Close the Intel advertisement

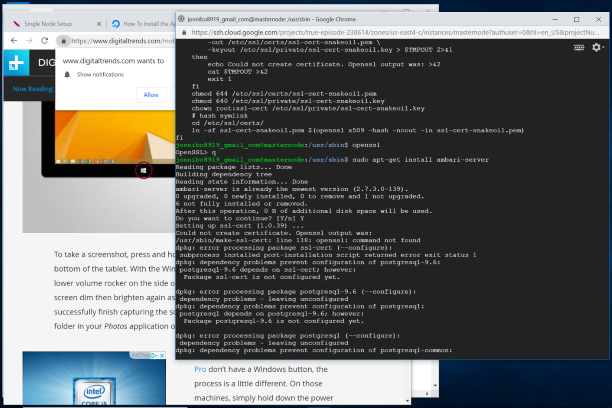point(162,355)
